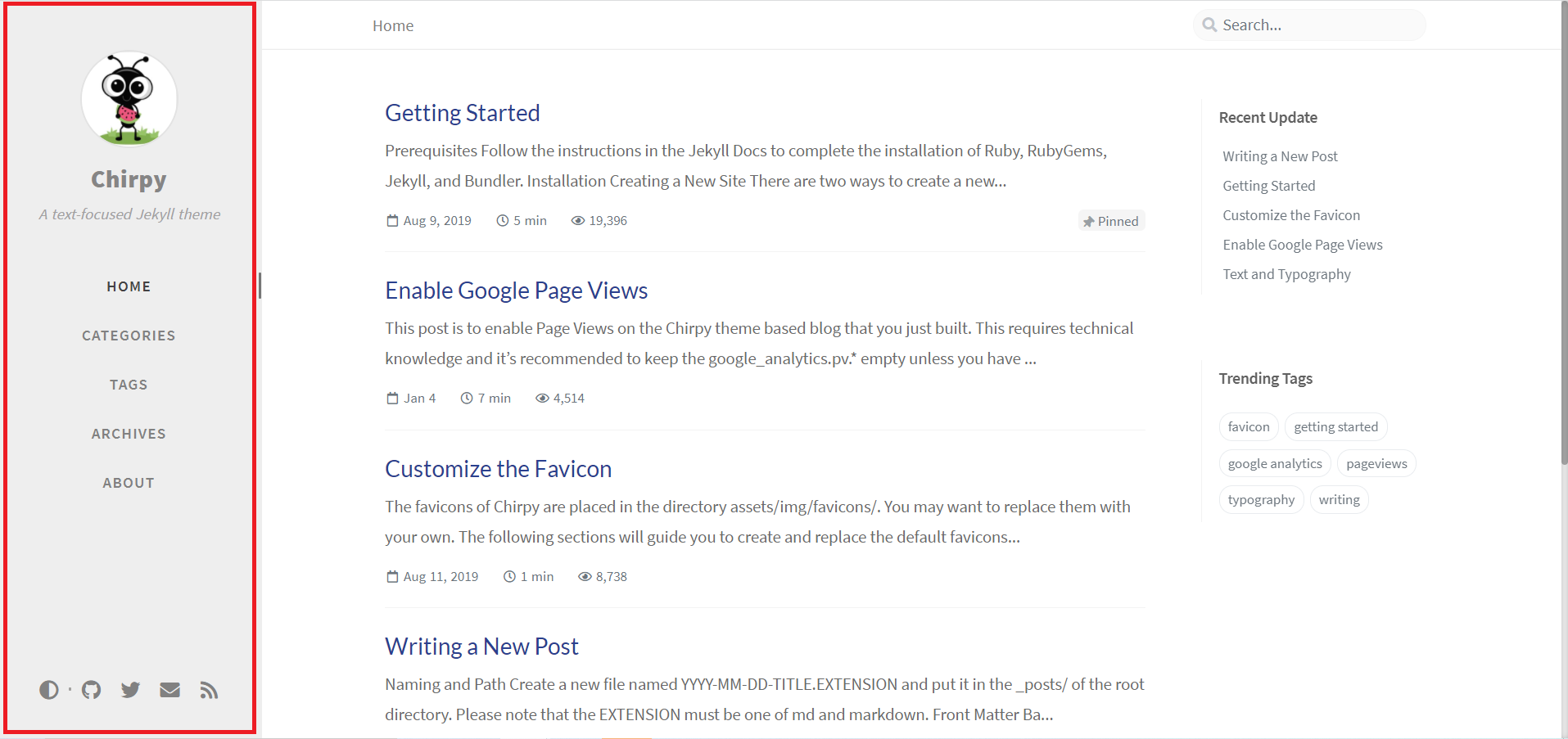
Task: Go to the Tags sidebar page
Action: [129, 385]
